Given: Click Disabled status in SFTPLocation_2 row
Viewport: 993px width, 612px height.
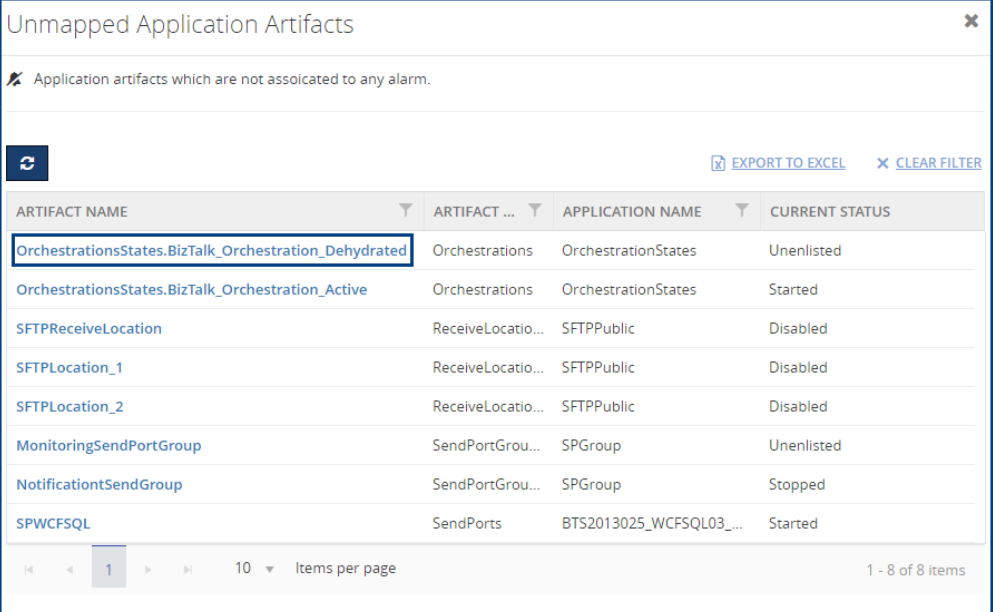Looking at the screenshot, I should 798,406.
